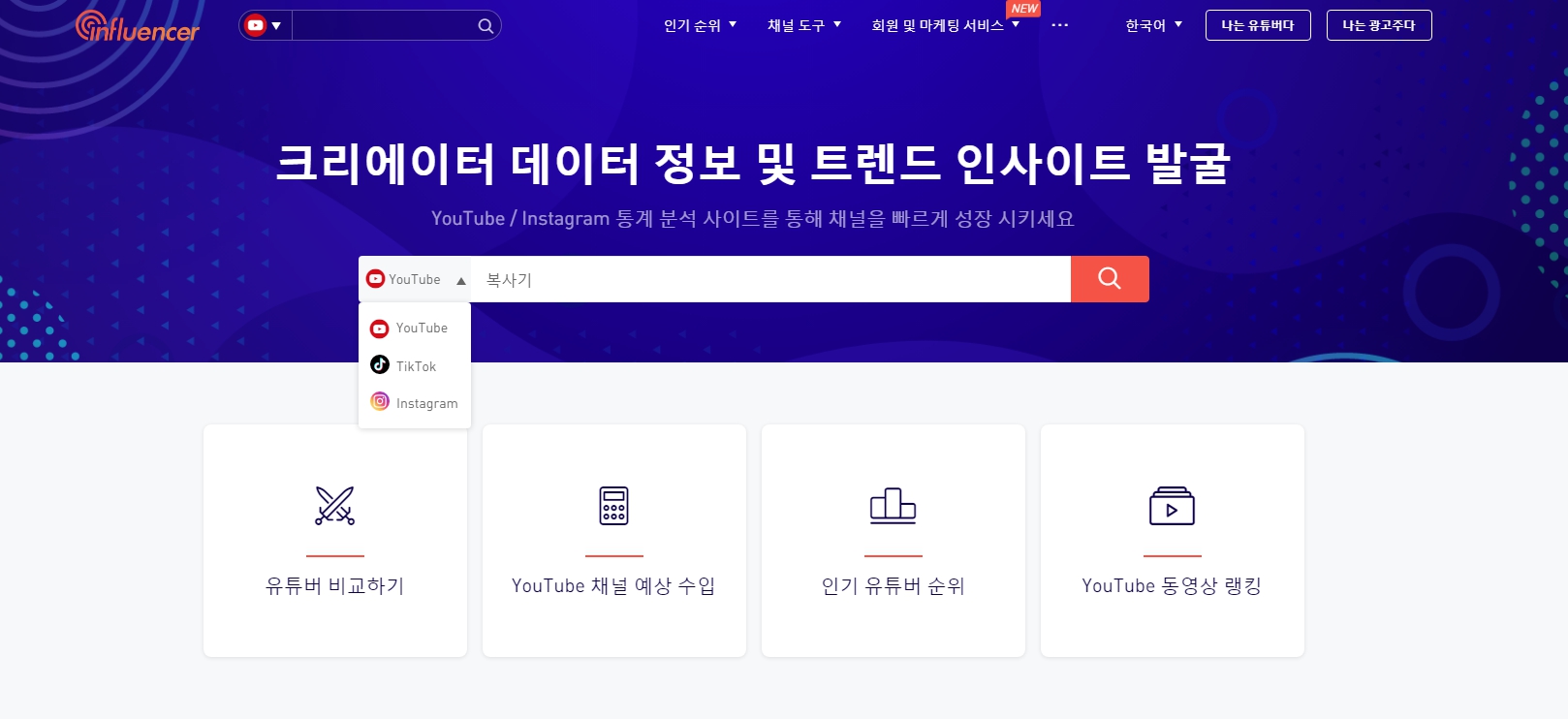Click the magnifier icon in the top search bar
1568x720 pixels.
coord(486,26)
